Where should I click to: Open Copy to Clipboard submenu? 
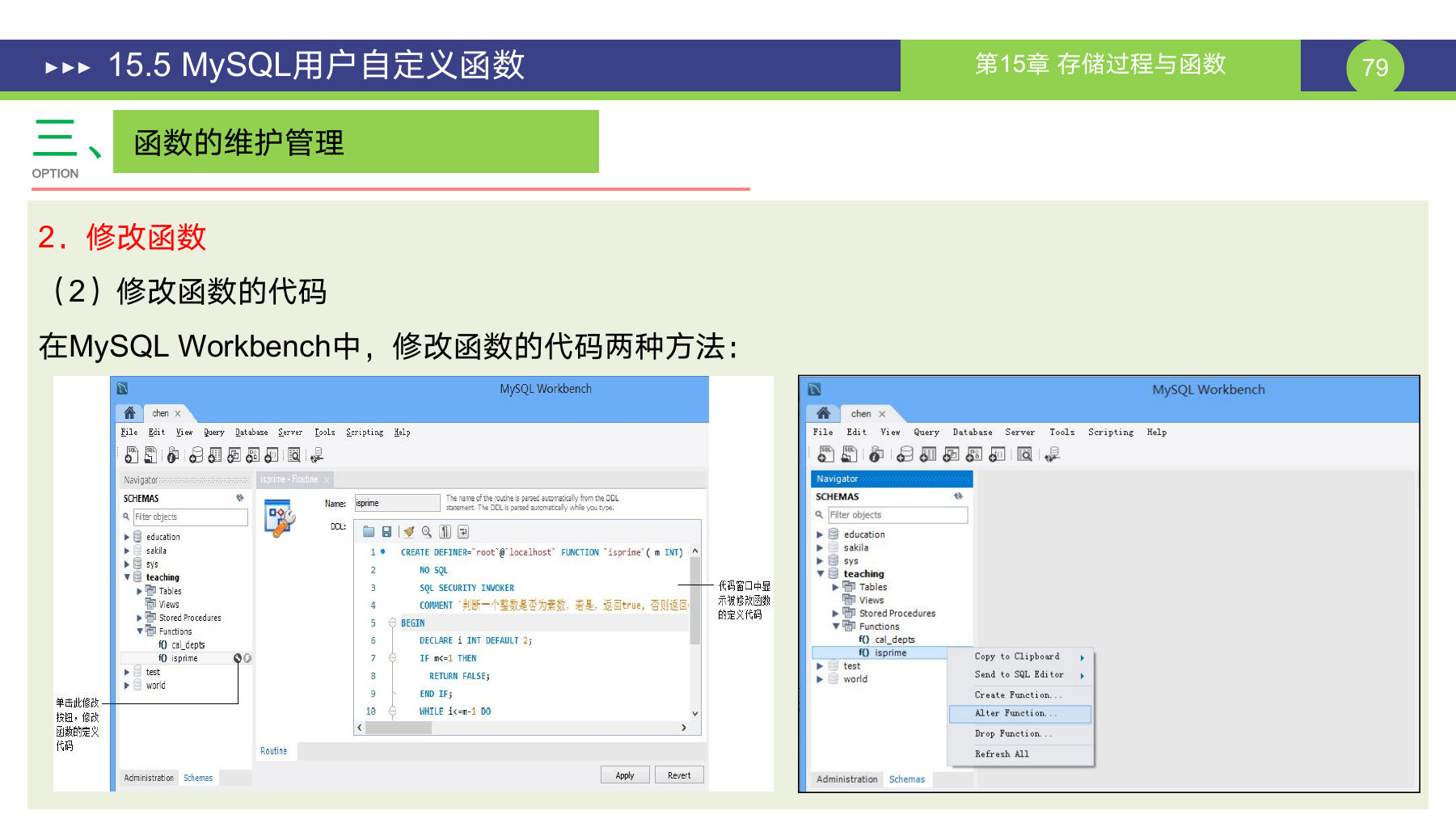click(x=1020, y=656)
